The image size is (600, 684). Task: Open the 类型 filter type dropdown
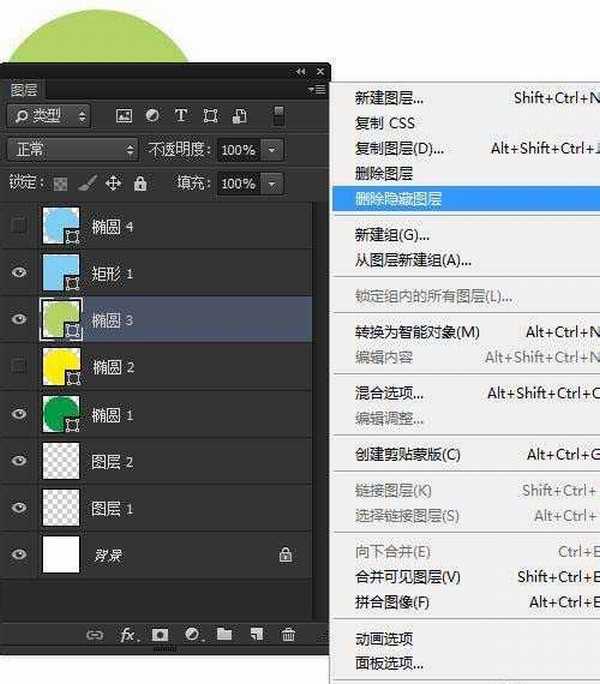tap(49, 116)
